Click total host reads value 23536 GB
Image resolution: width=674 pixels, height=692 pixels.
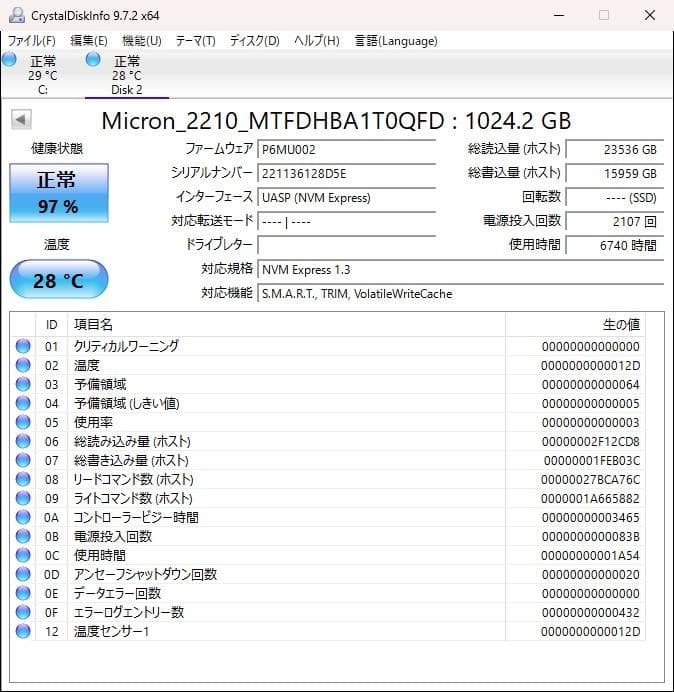(x=614, y=150)
